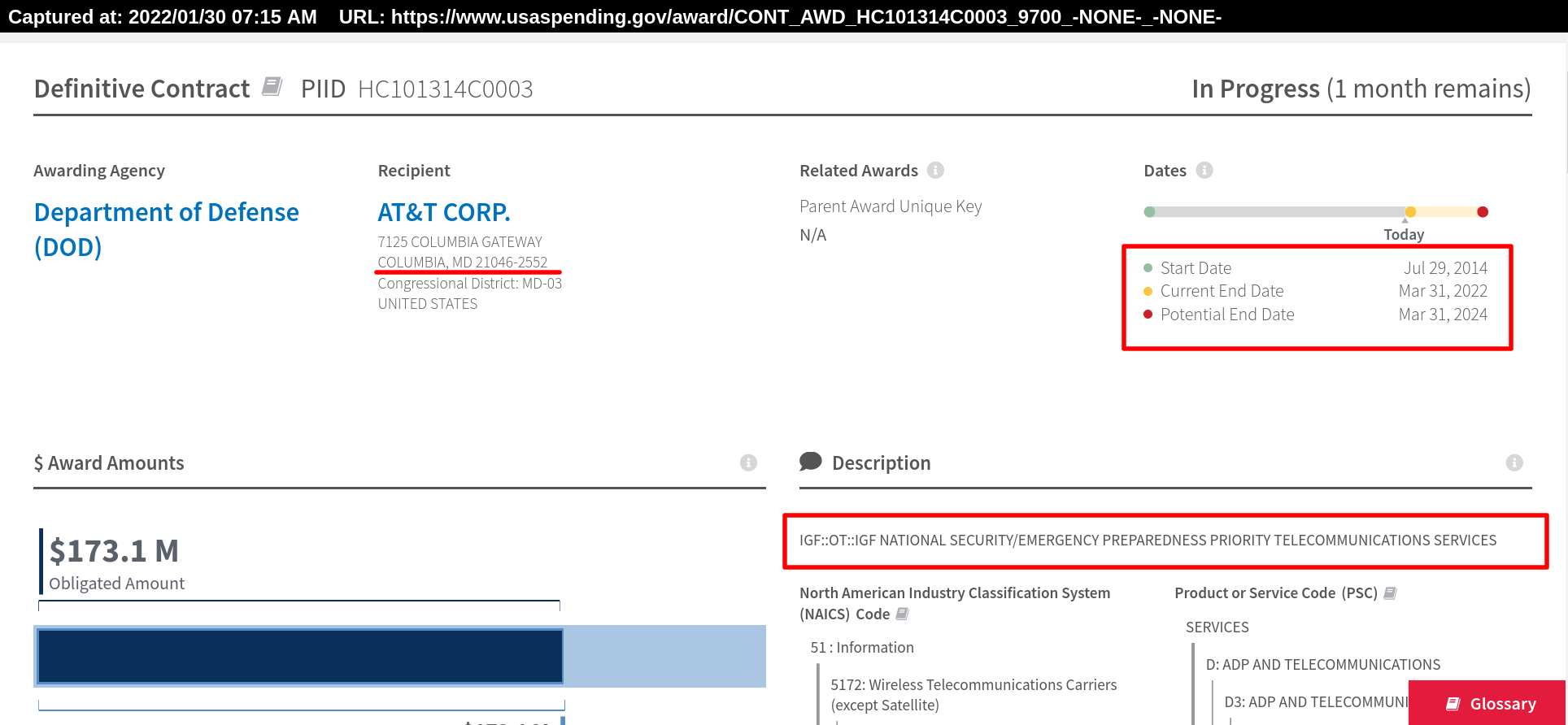Viewport: 1568px width, 725px height.
Task: Click info icon beside Related Awards
Action: click(x=935, y=170)
